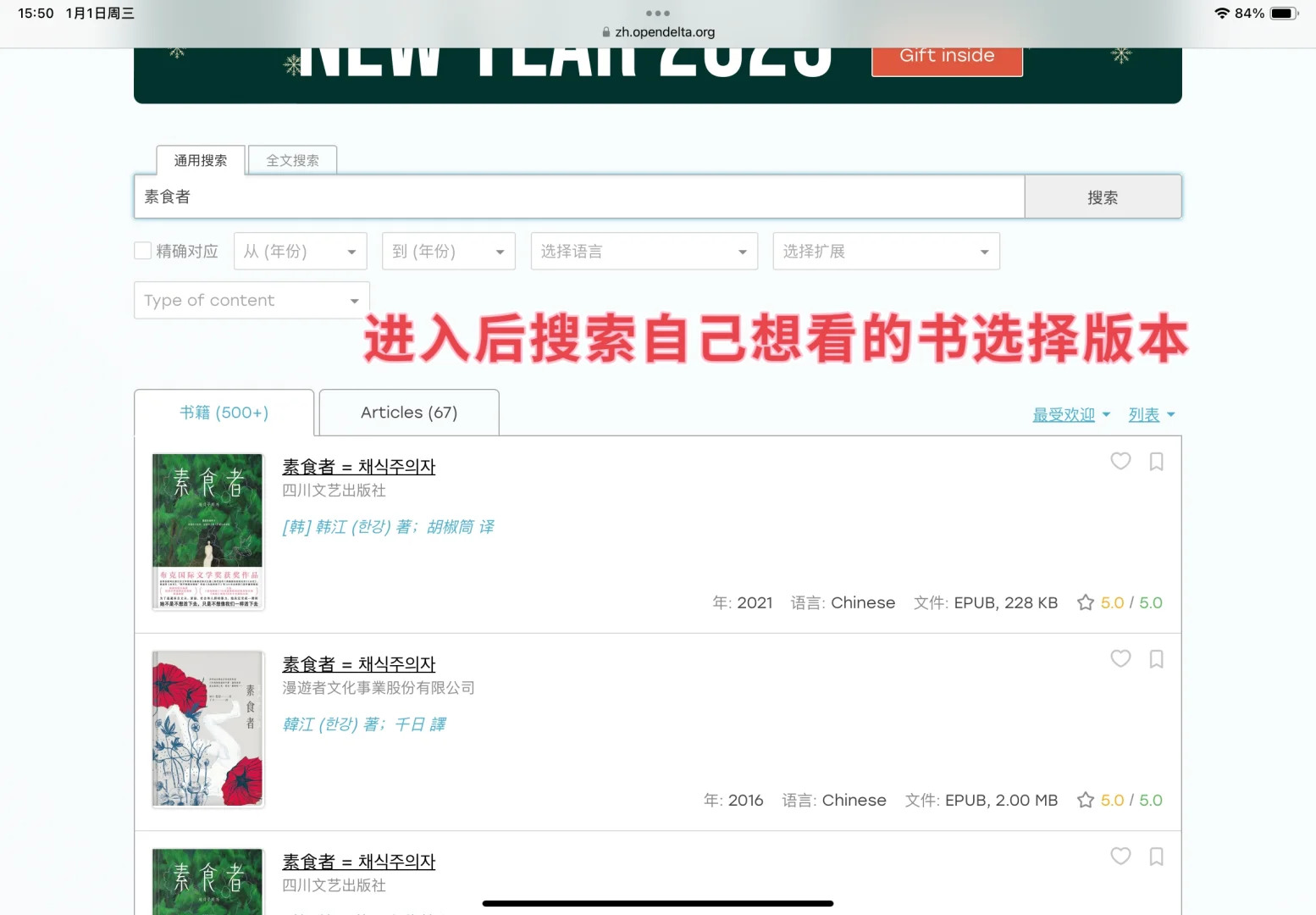Open the second 素食者 = 채식주의자 title link

click(359, 664)
